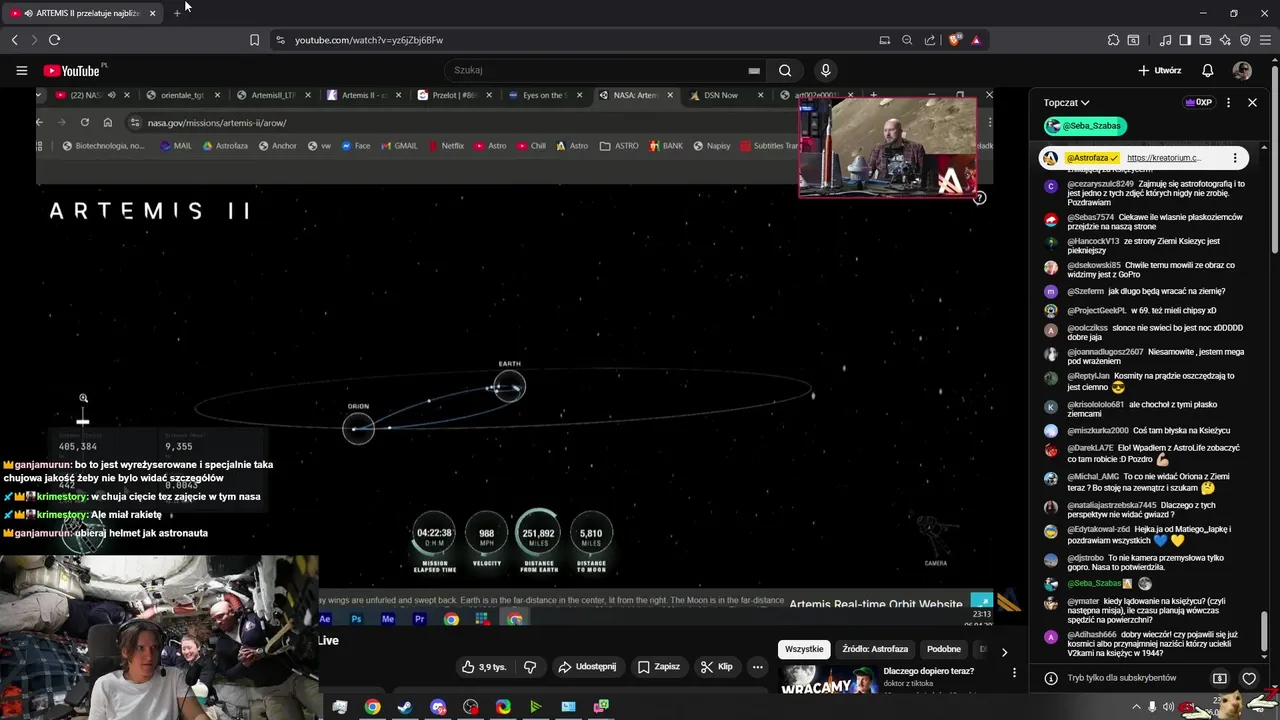Viewport: 1280px width, 720px height.
Task: Open browser zoom control in address bar
Action: coord(907,40)
